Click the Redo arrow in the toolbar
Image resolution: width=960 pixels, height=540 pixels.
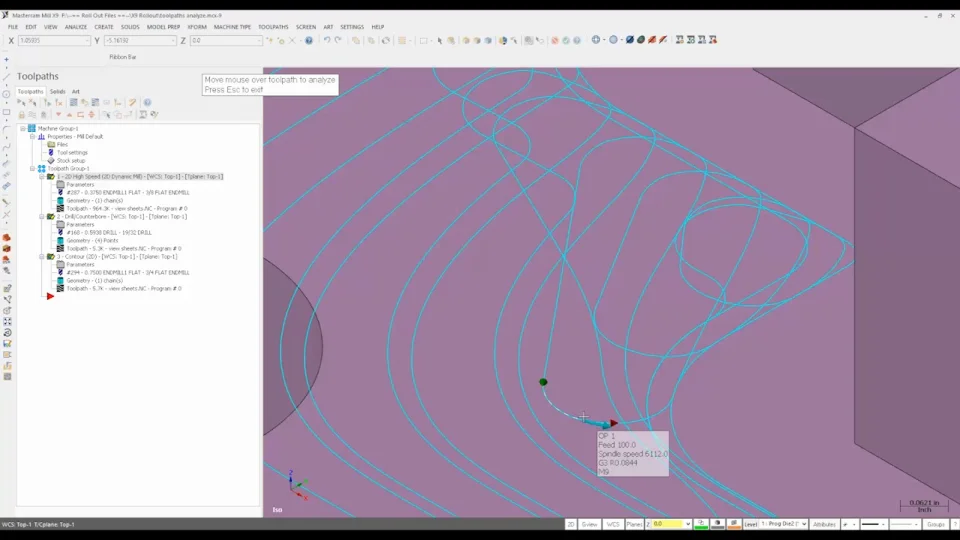338,41
